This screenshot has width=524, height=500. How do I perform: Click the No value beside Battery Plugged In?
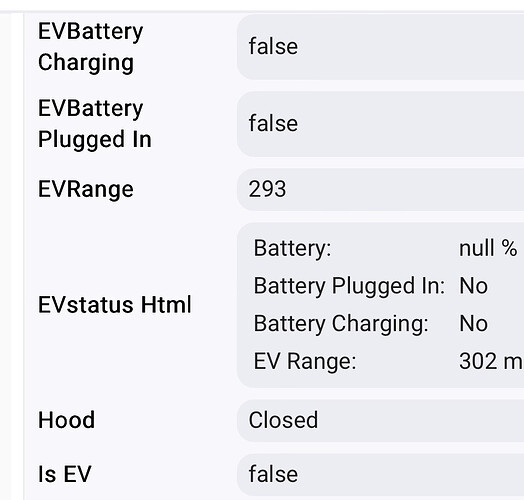(x=474, y=286)
